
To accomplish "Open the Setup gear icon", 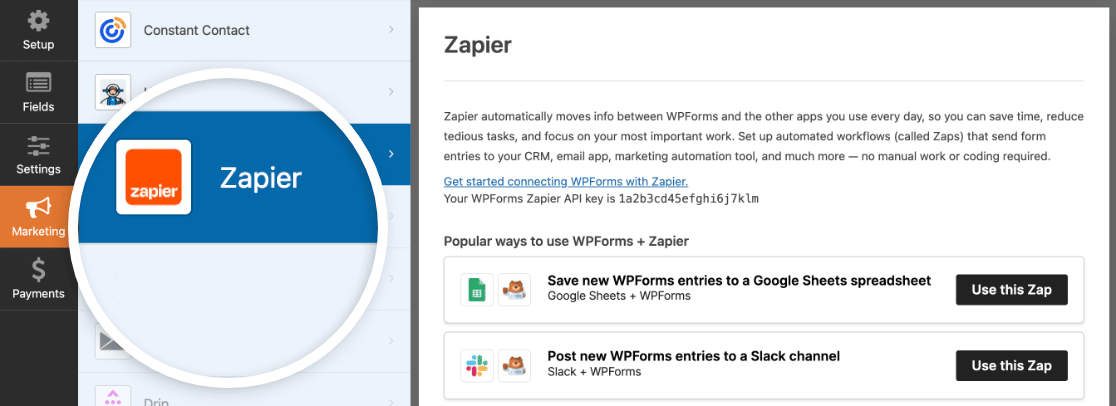I will coord(38,21).
